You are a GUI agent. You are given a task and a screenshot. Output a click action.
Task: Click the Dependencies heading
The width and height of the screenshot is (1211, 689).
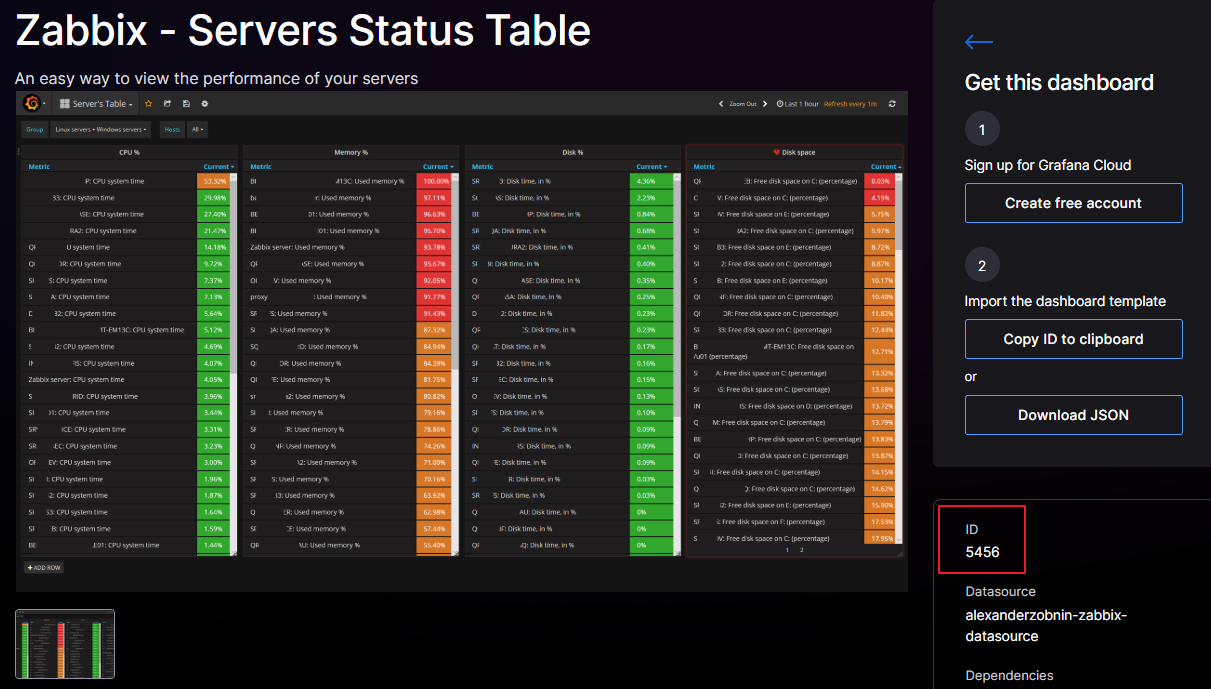pos(1009,676)
